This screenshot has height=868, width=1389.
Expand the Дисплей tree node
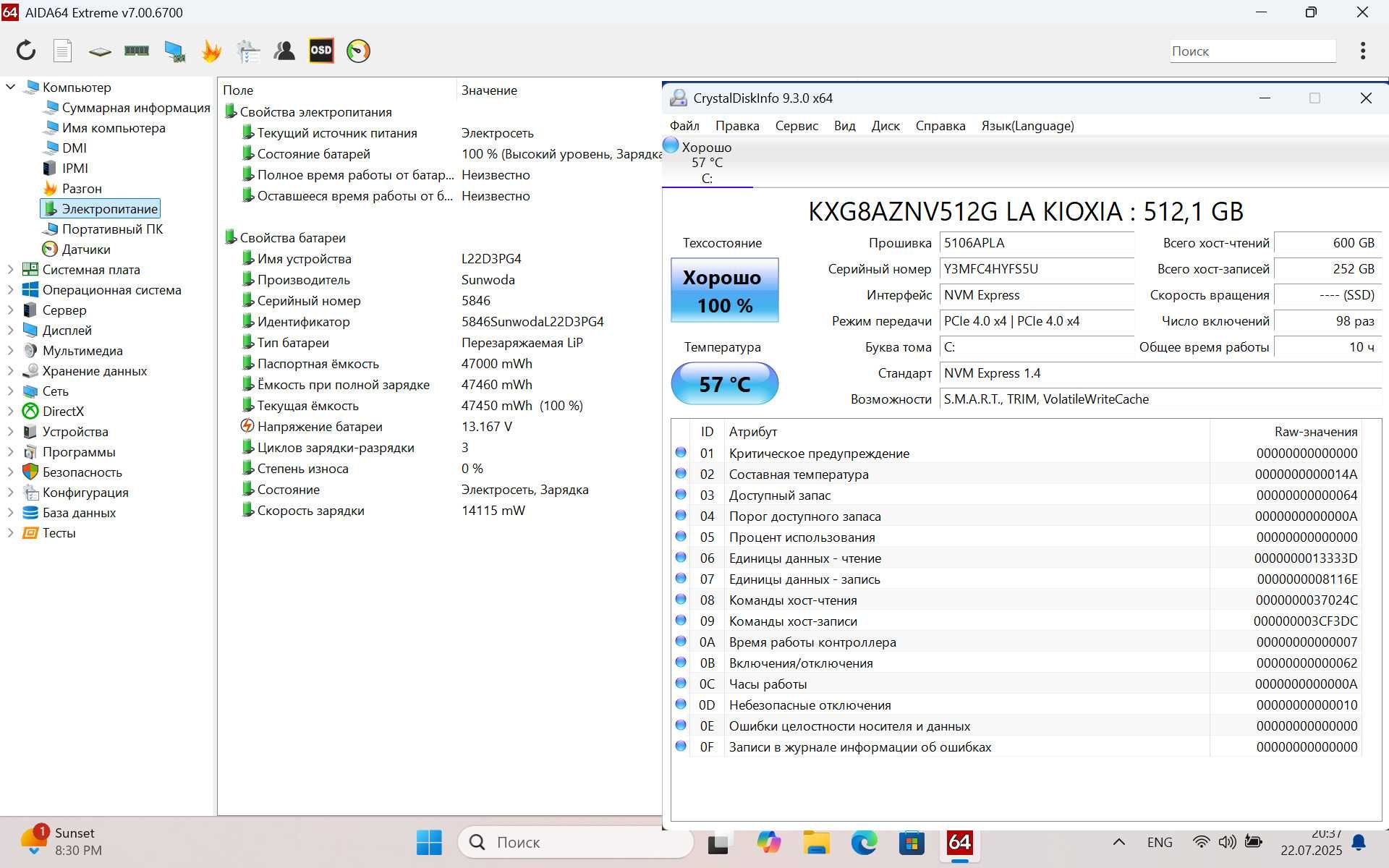click(x=10, y=330)
